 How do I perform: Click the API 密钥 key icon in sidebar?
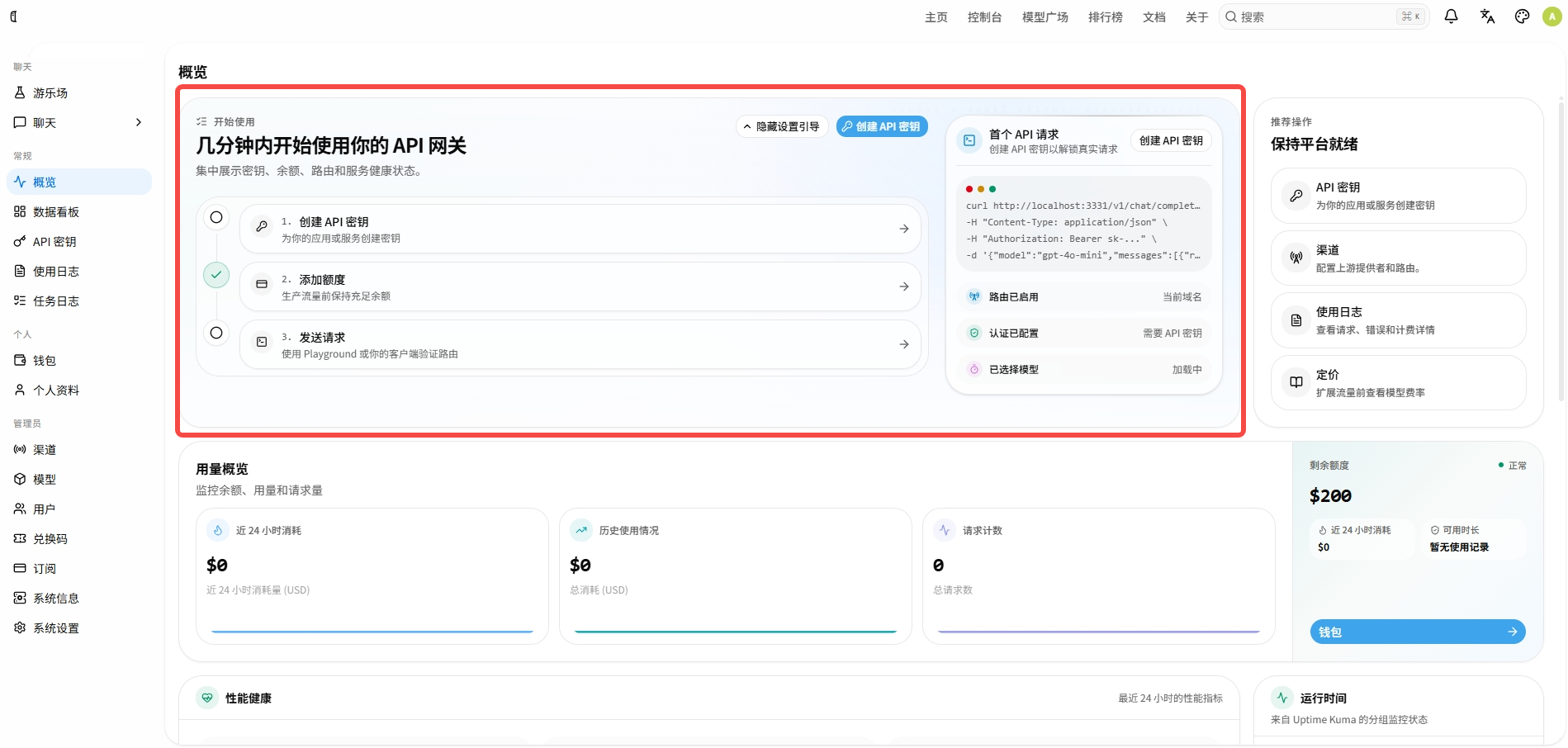(20, 241)
